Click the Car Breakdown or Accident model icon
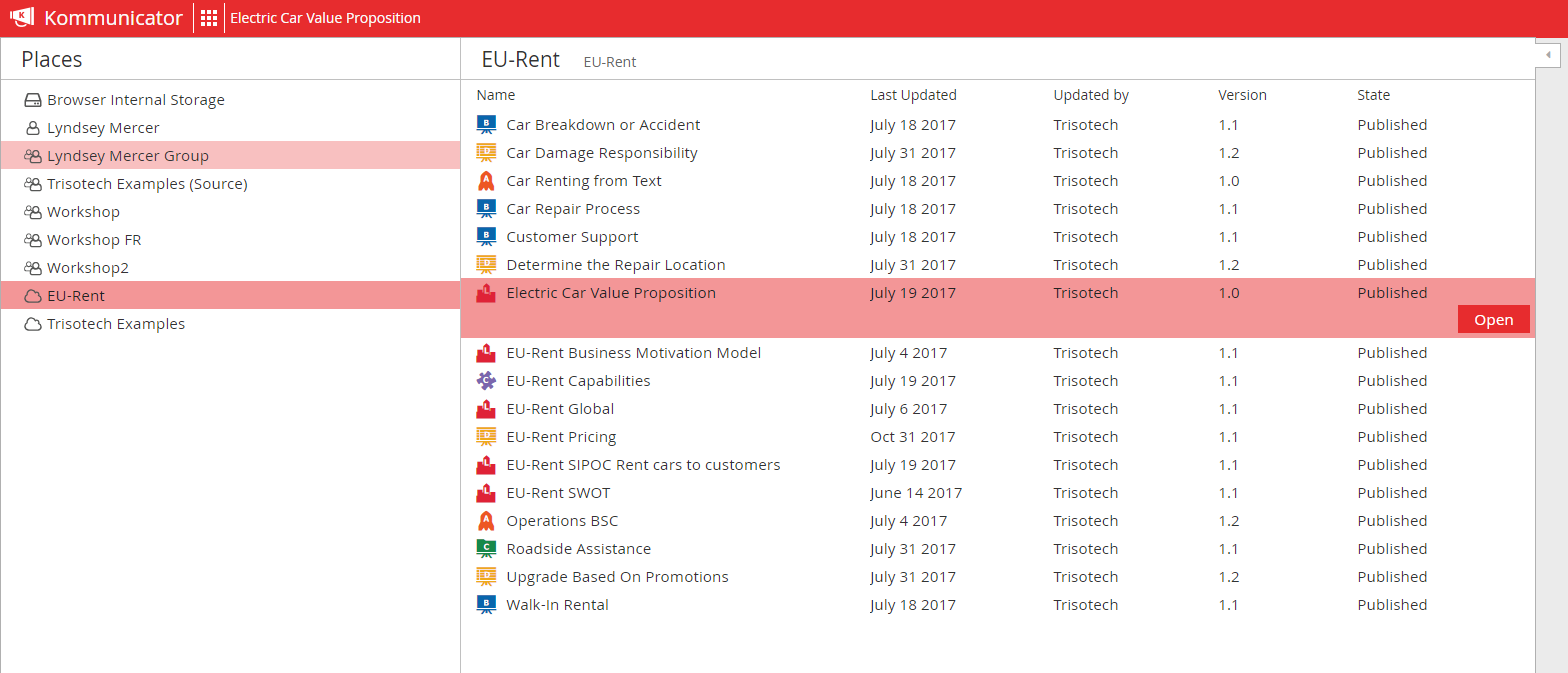This screenshot has width=1568, height=673. (x=486, y=125)
